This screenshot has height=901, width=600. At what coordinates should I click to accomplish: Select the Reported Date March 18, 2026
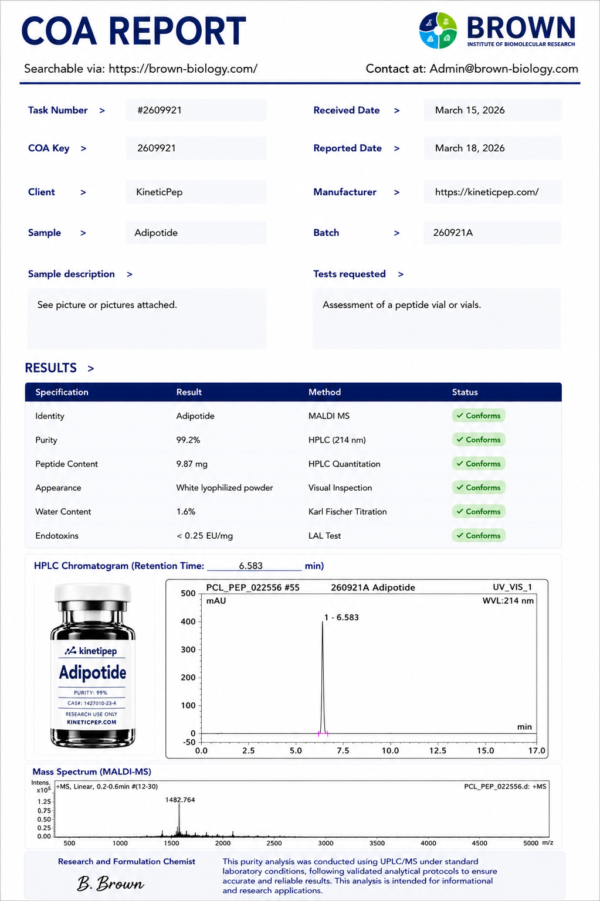click(470, 148)
